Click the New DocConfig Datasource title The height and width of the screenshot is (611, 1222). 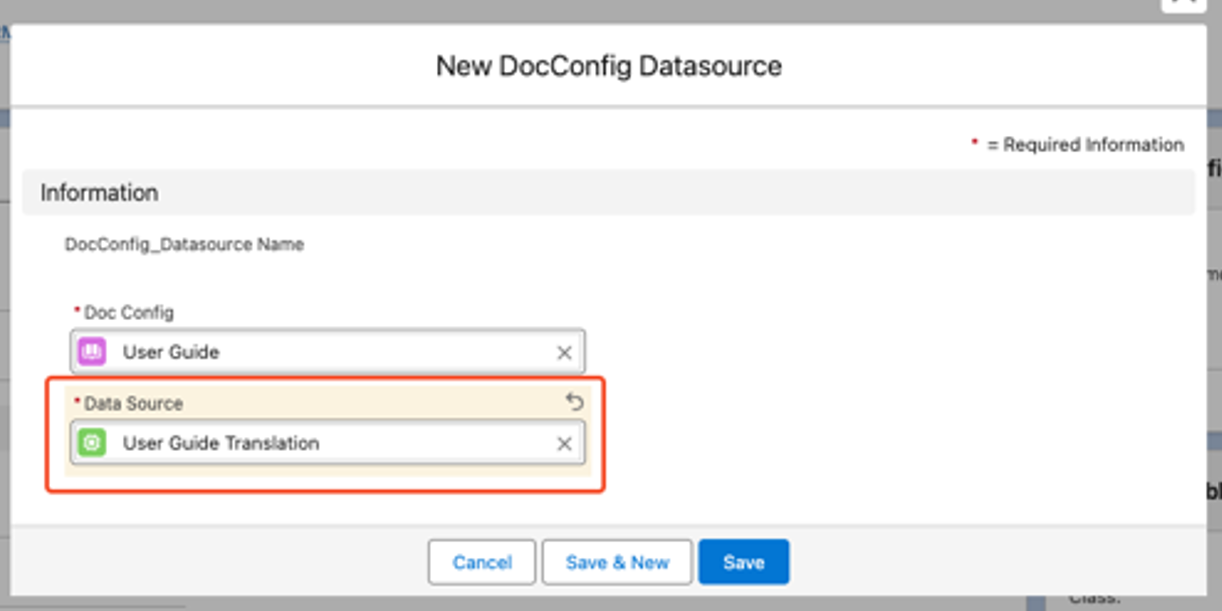coord(608,66)
